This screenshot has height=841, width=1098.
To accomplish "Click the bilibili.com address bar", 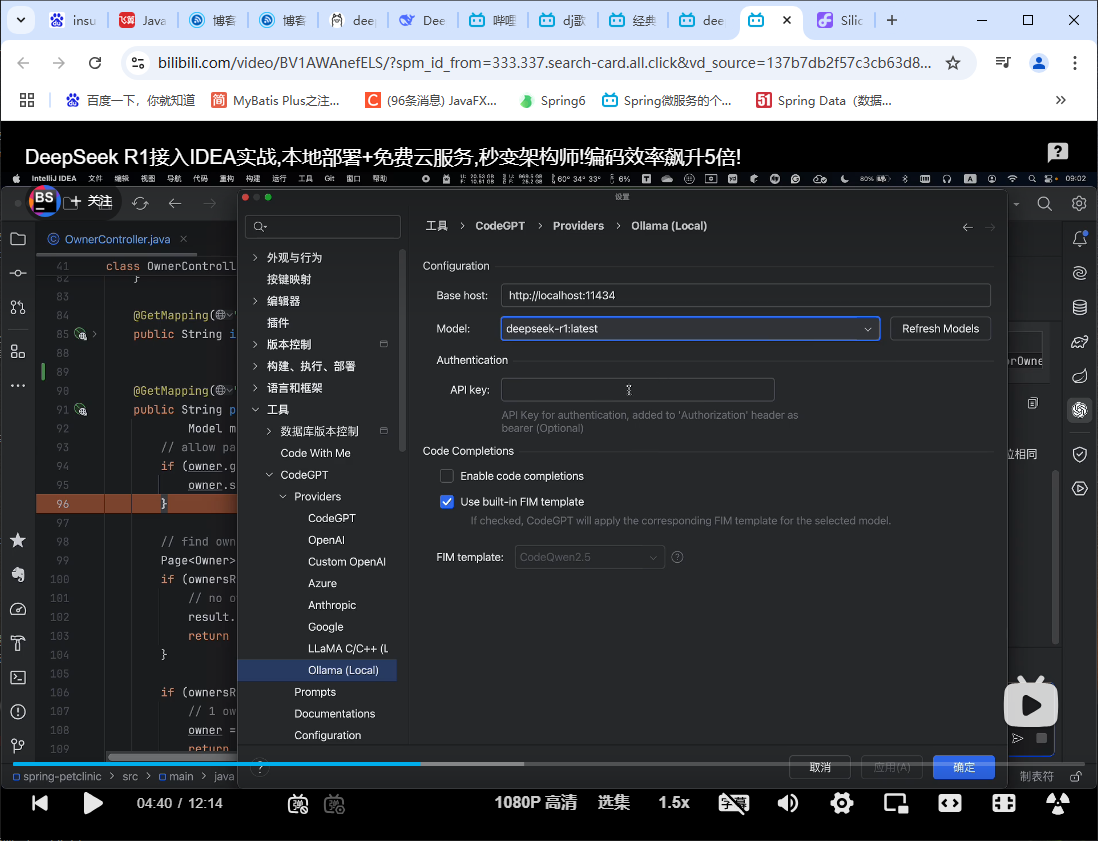I will click(x=544, y=63).
